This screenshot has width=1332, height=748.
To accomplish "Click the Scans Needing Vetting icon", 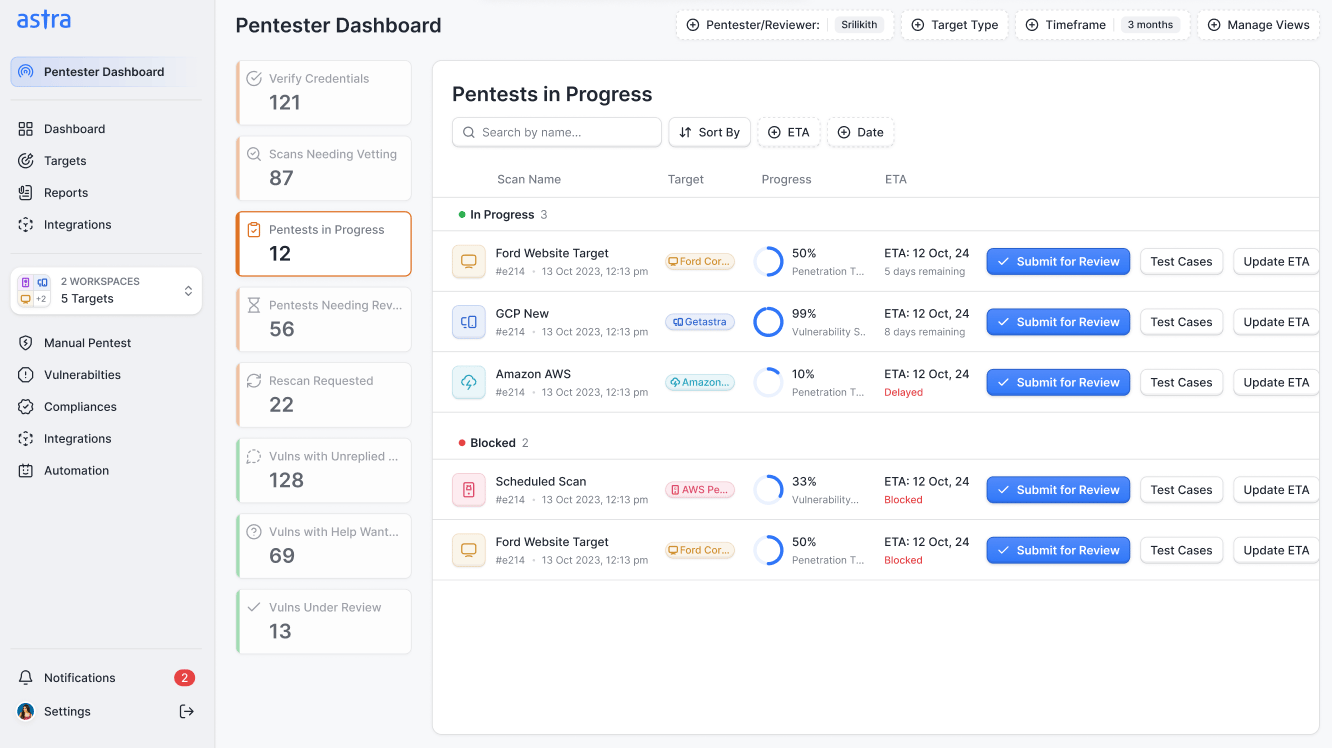I will (x=254, y=154).
